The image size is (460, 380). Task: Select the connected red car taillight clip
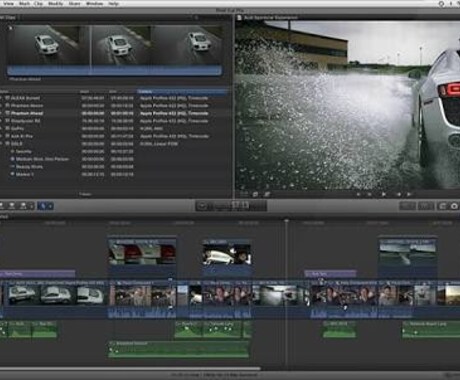coord(142,256)
